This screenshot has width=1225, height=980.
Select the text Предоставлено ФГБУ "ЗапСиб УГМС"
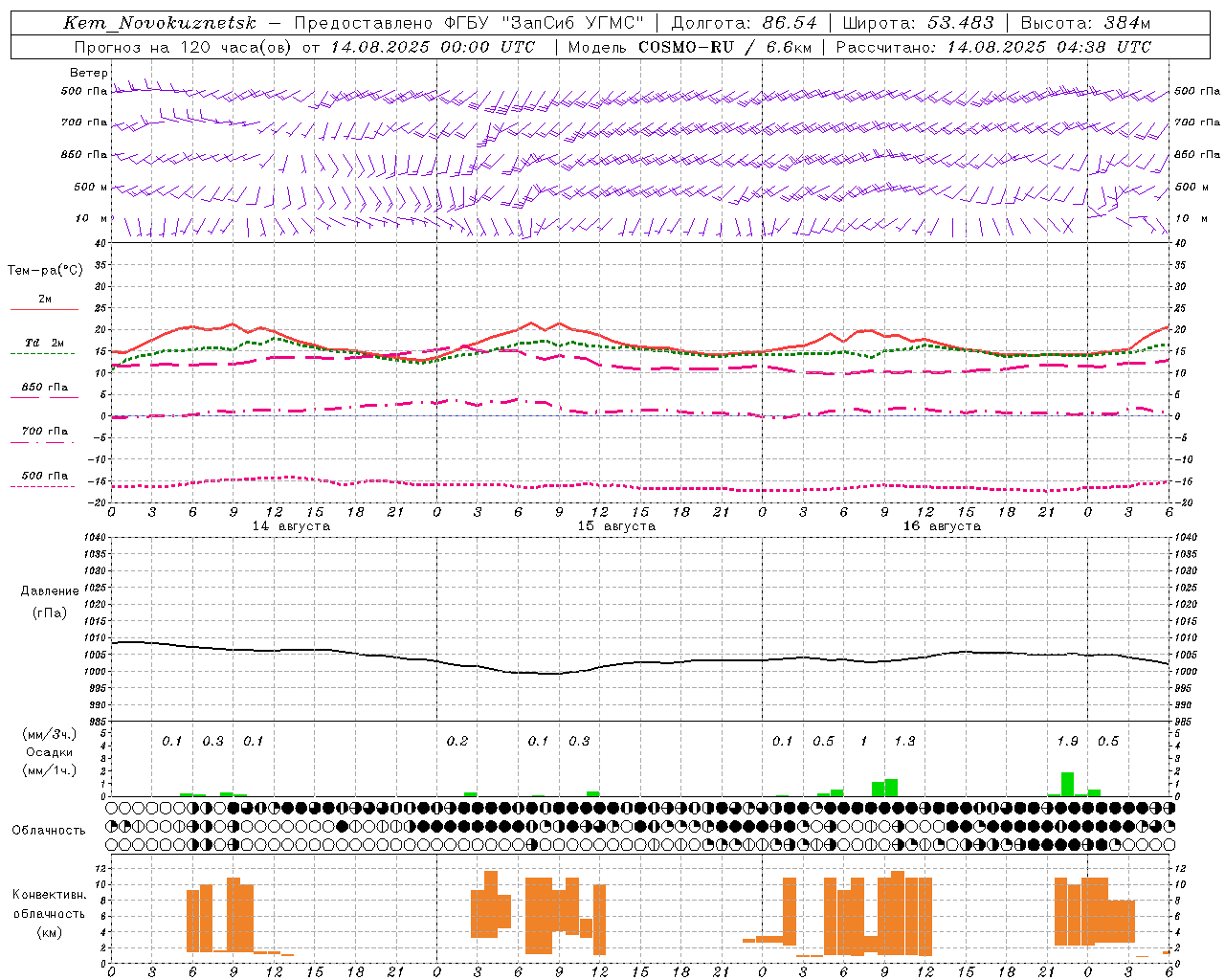[x=469, y=23]
